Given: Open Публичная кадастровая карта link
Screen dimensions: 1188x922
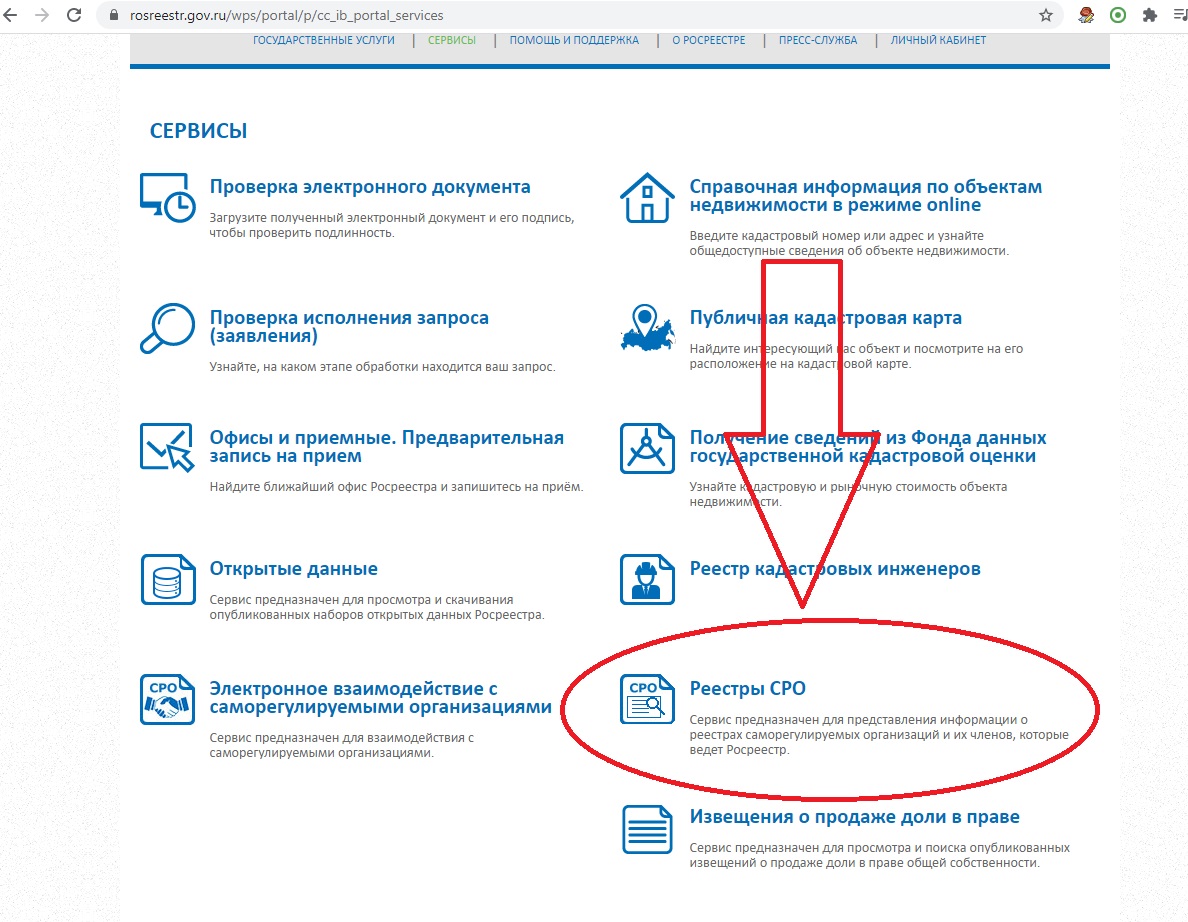Looking at the screenshot, I should [x=825, y=318].
